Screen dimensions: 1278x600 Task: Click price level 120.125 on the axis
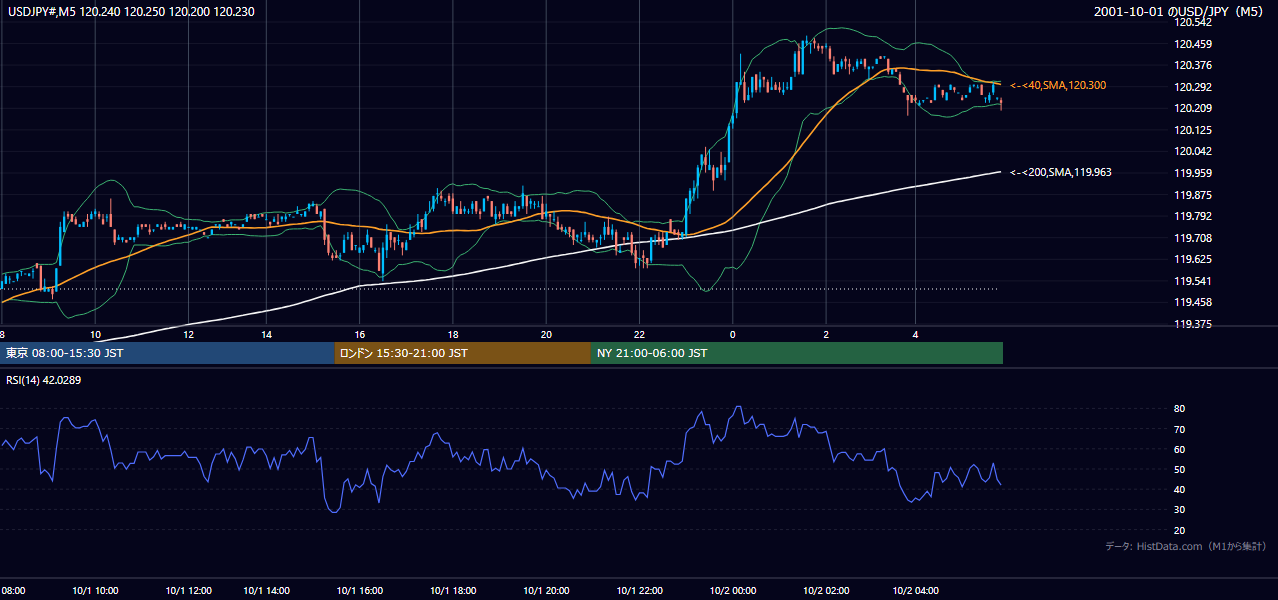click(x=1192, y=130)
